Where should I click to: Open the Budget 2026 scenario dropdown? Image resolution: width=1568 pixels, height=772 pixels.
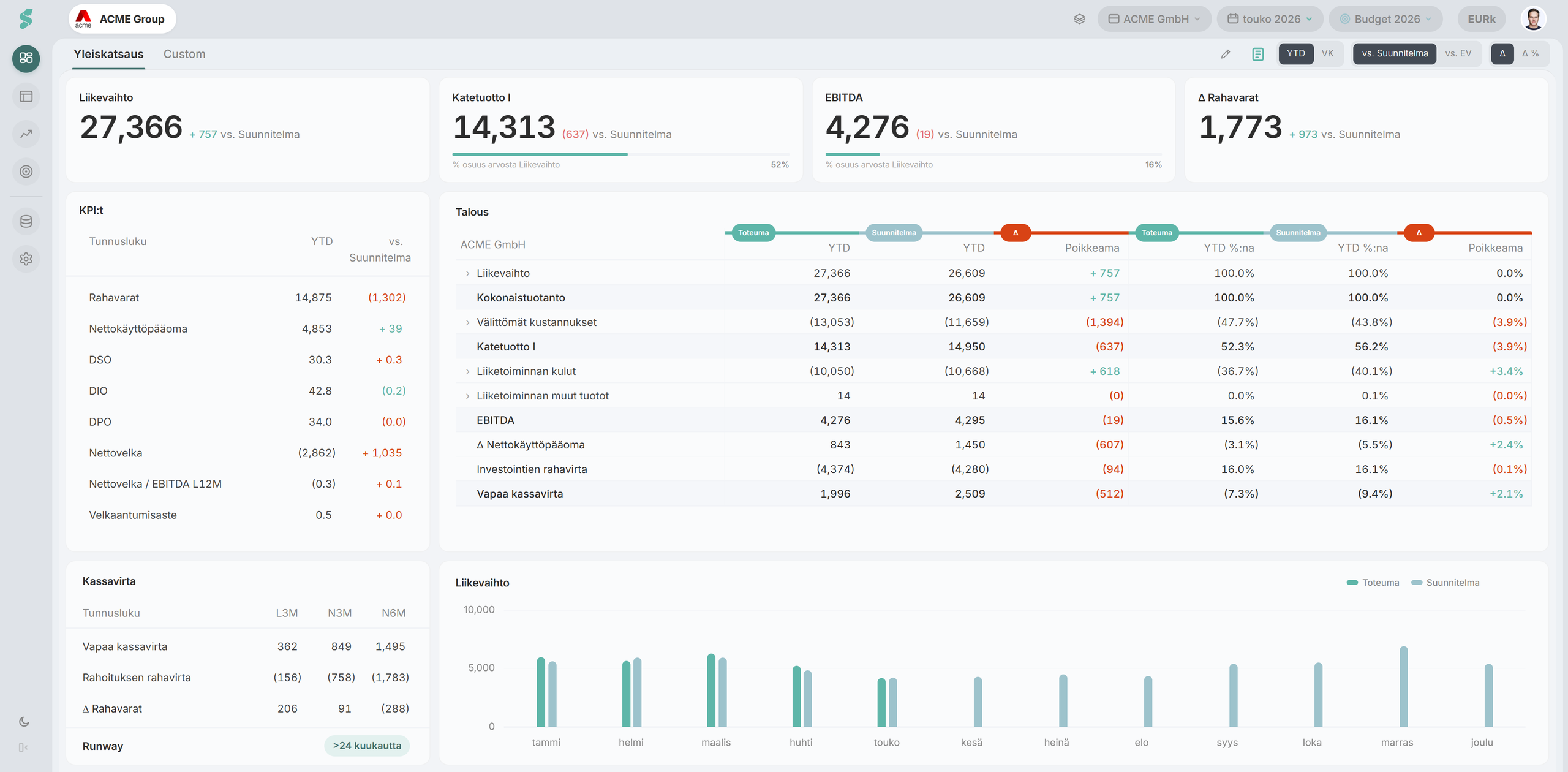click(x=1385, y=19)
